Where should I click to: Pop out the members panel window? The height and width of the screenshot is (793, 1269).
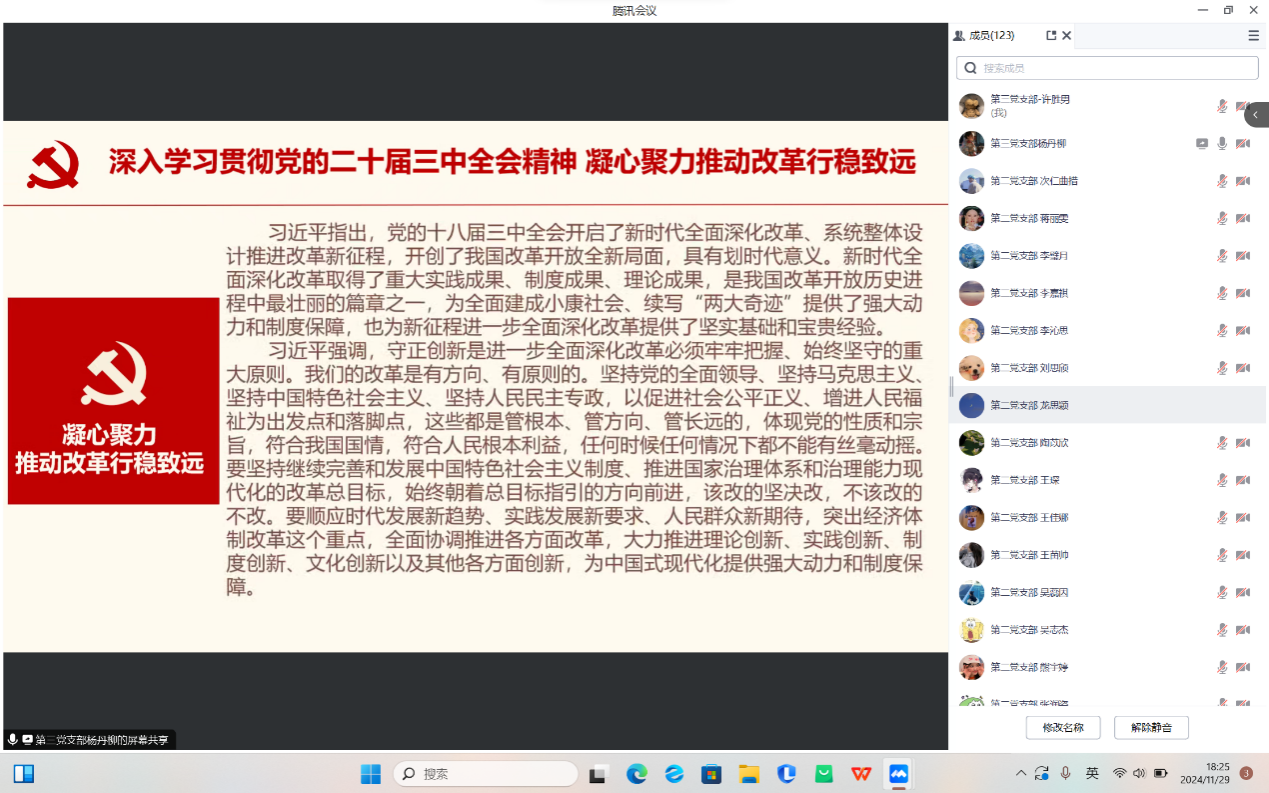pos(1051,35)
